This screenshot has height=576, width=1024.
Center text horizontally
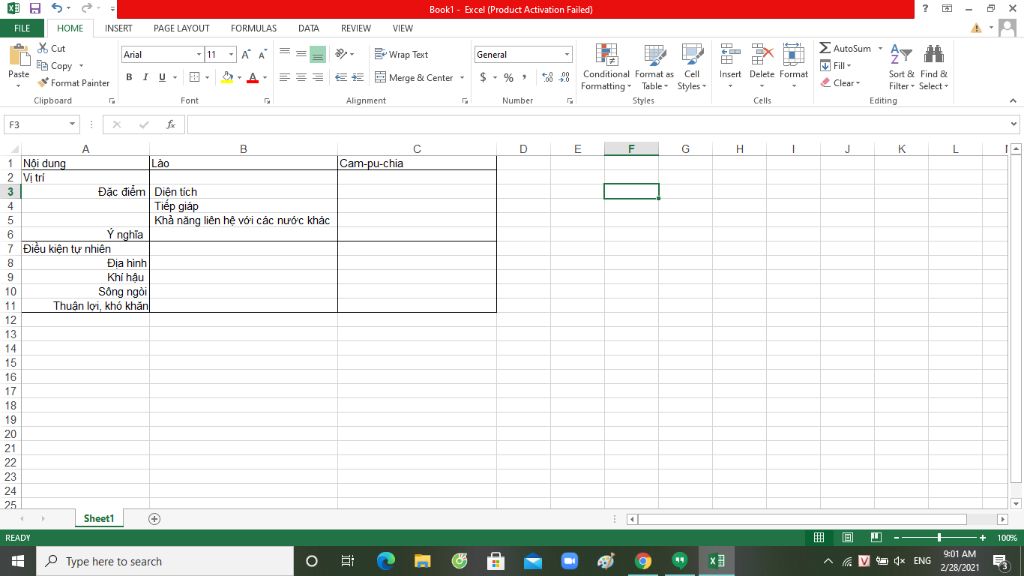pos(301,77)
